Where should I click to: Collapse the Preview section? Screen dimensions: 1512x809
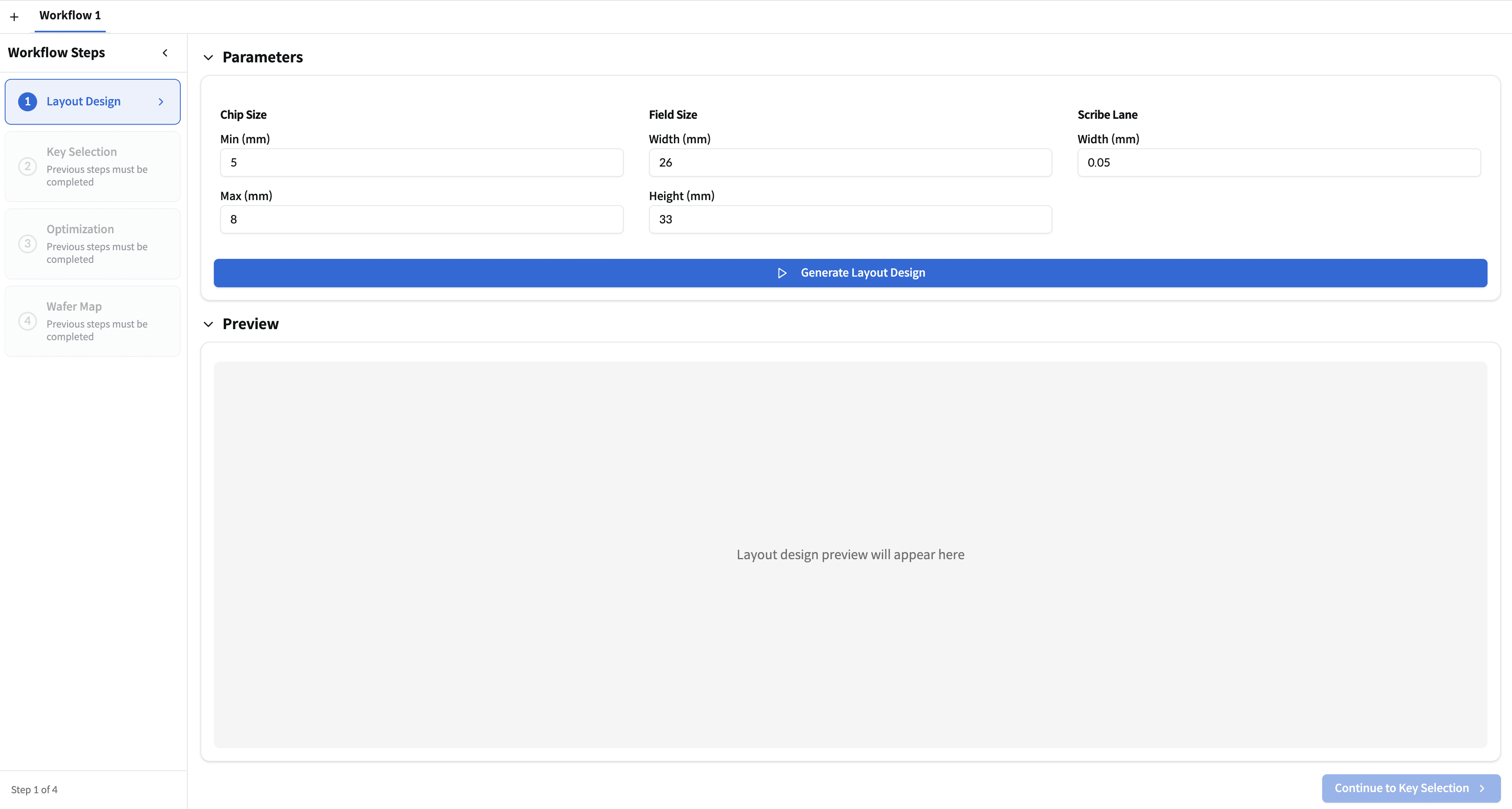(208, 324)
